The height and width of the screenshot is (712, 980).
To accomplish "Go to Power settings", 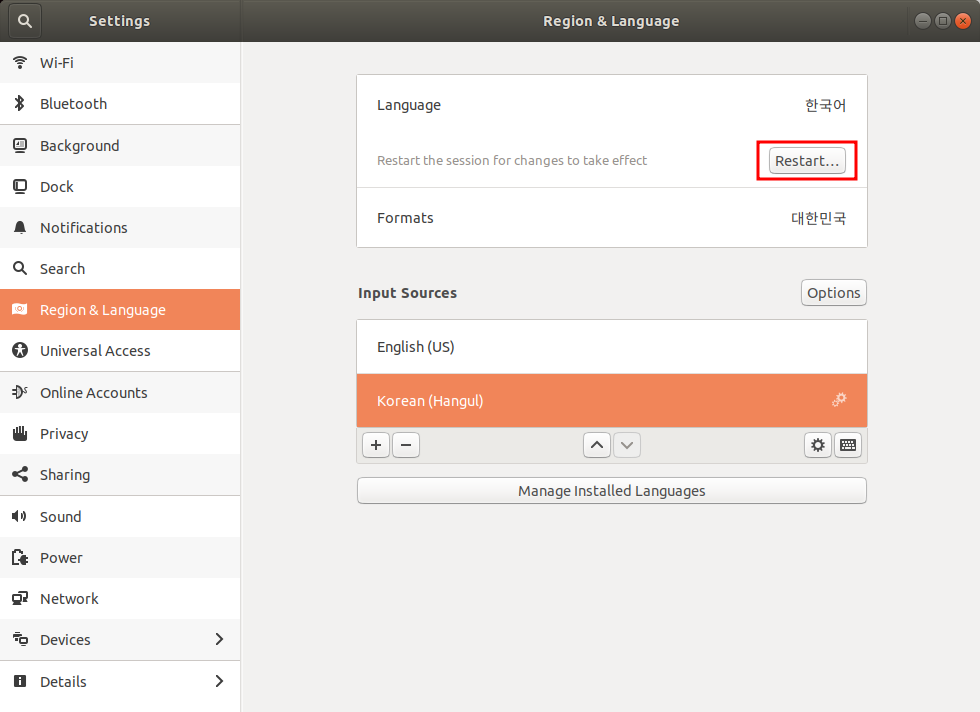I will click(120, 558).
